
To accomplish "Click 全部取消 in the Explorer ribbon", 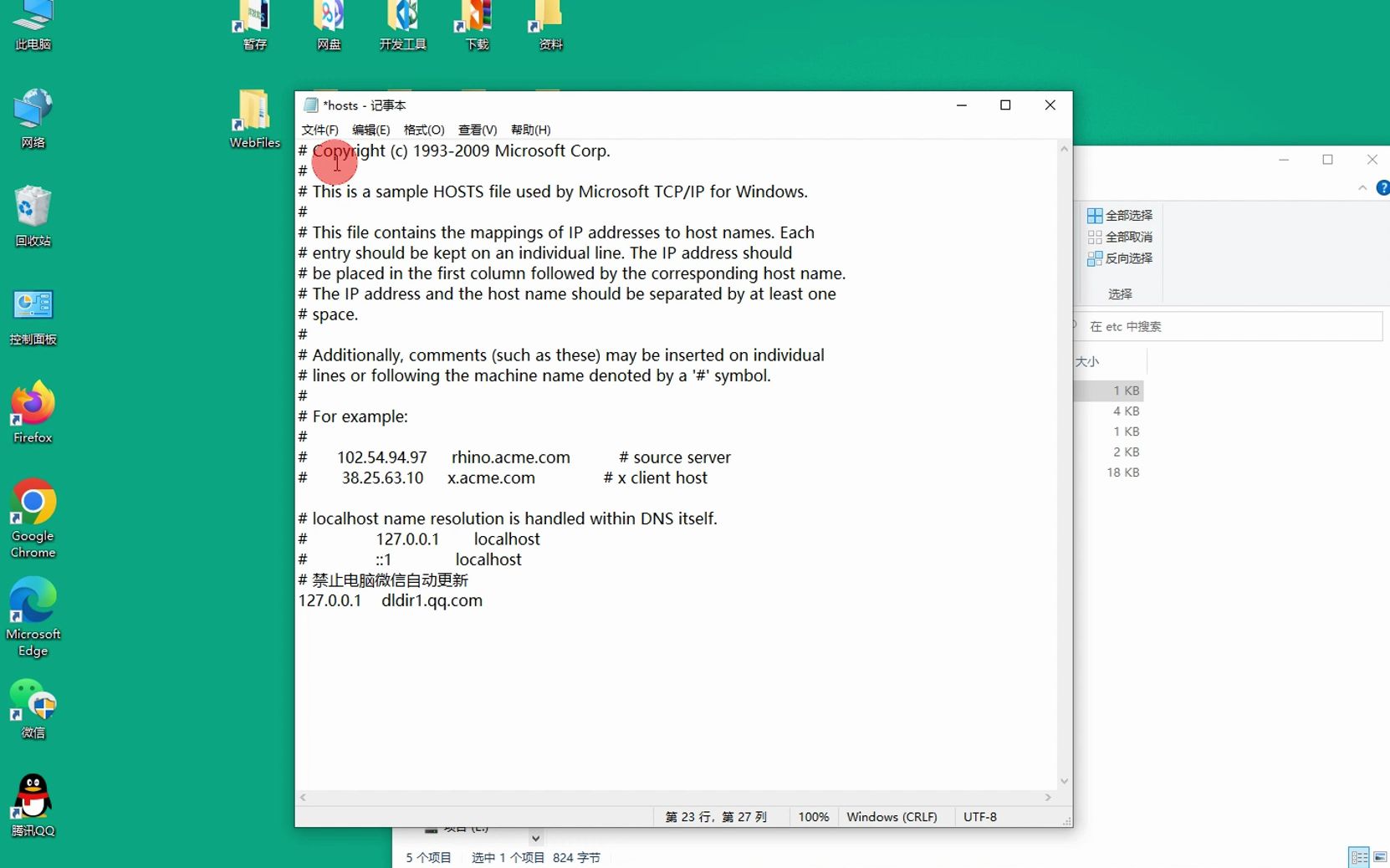I will (1120, 237).
